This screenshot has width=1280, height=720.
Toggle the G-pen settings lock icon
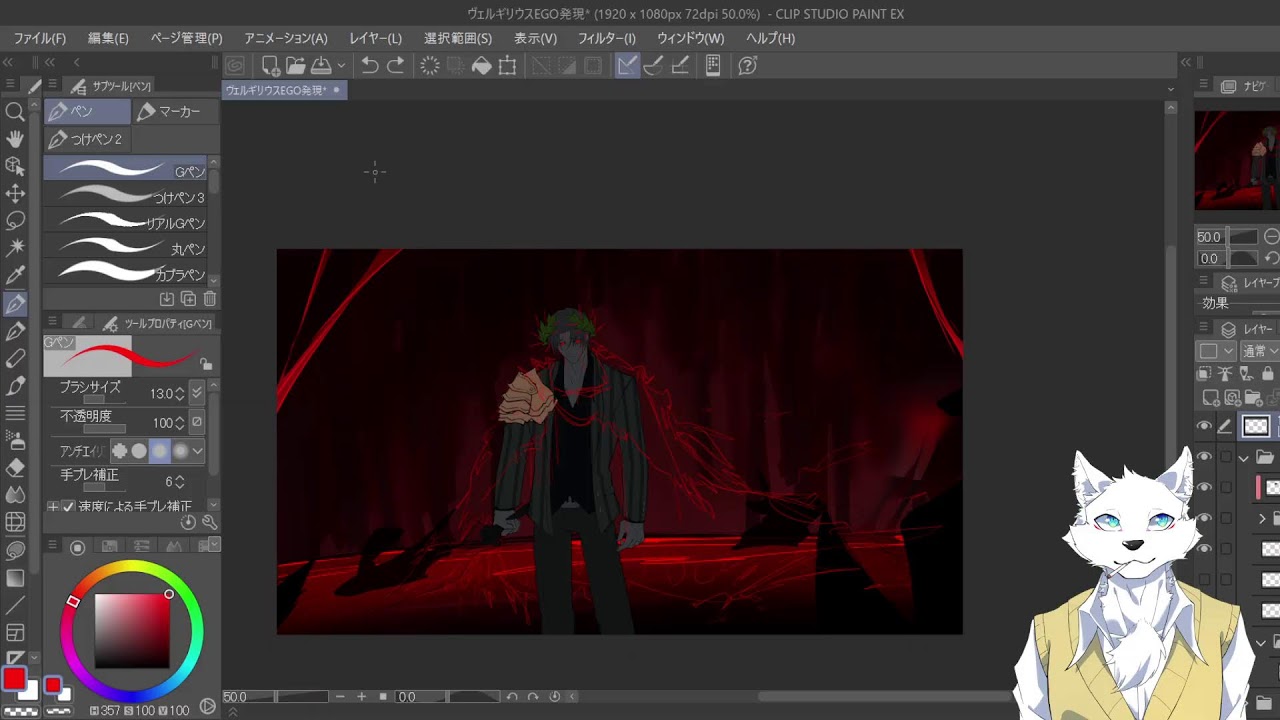tap(205, 365)
